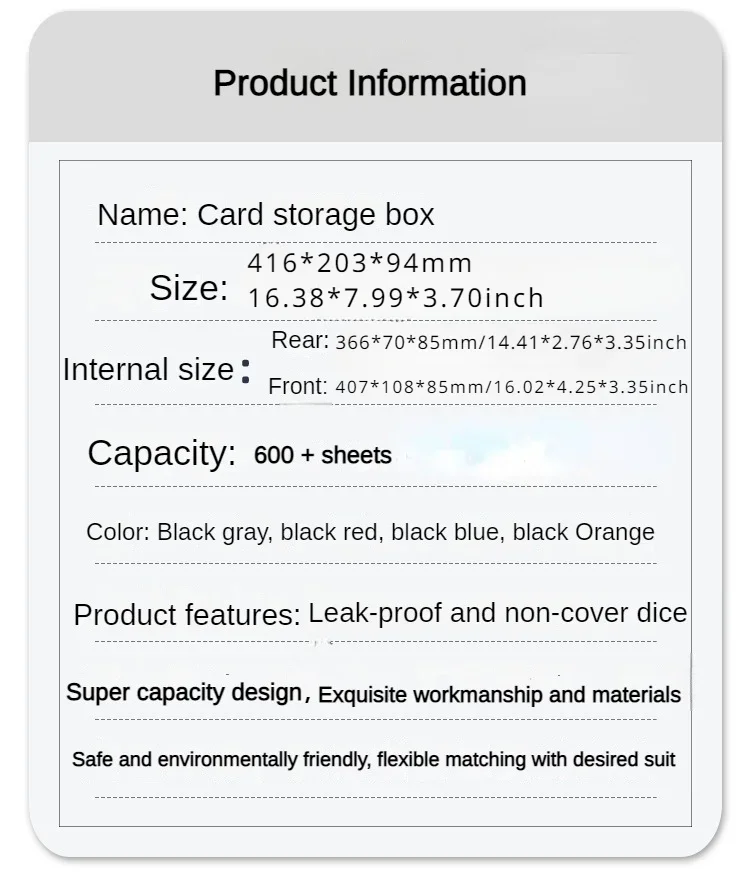Click Safe and environmentally friendly line
The height and width of the screenshot is (891, 750).
pos(373,760)
